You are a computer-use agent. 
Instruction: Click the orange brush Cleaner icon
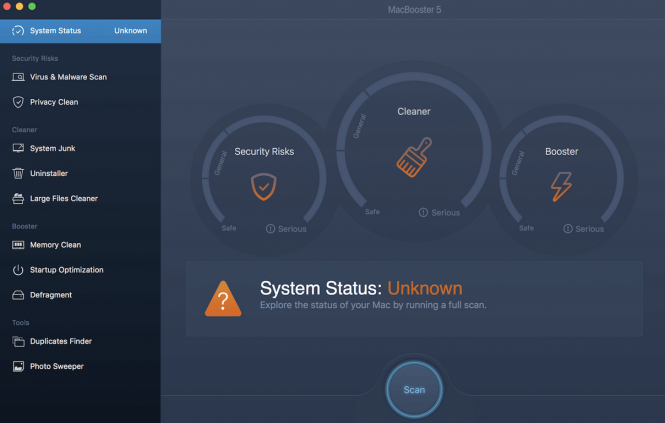tap(413, 160)
